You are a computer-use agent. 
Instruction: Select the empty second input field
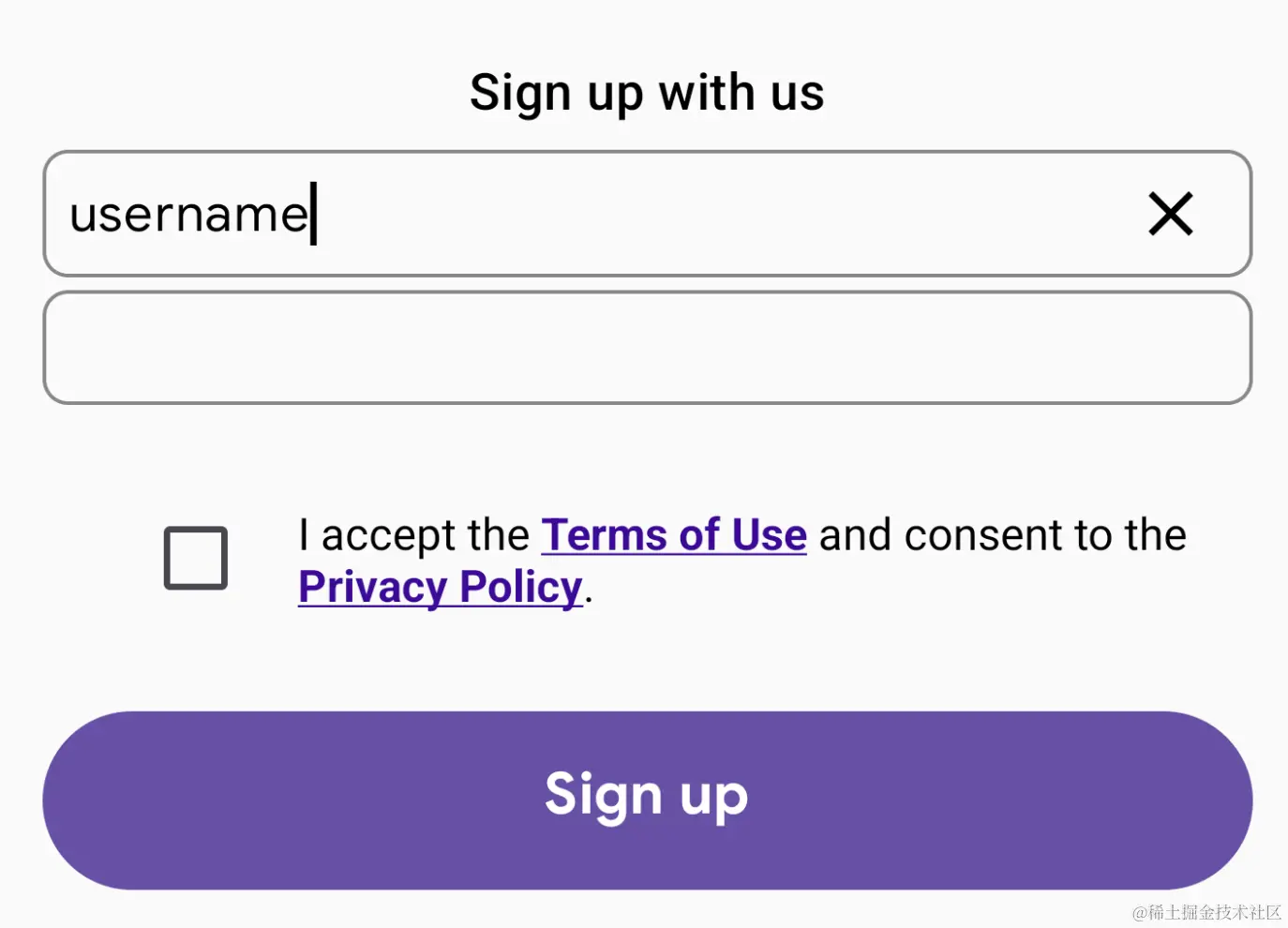(647, 348)
